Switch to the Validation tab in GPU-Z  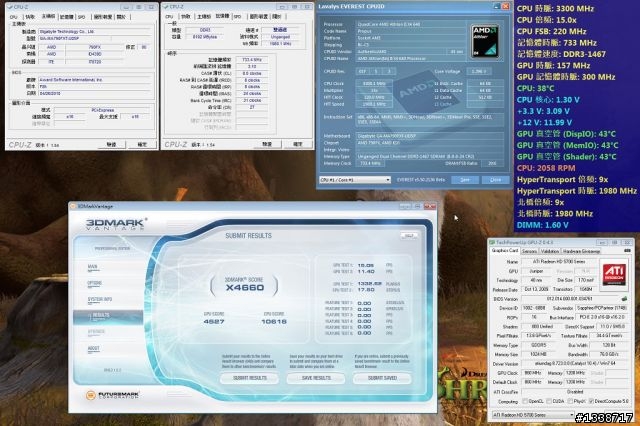550,251
